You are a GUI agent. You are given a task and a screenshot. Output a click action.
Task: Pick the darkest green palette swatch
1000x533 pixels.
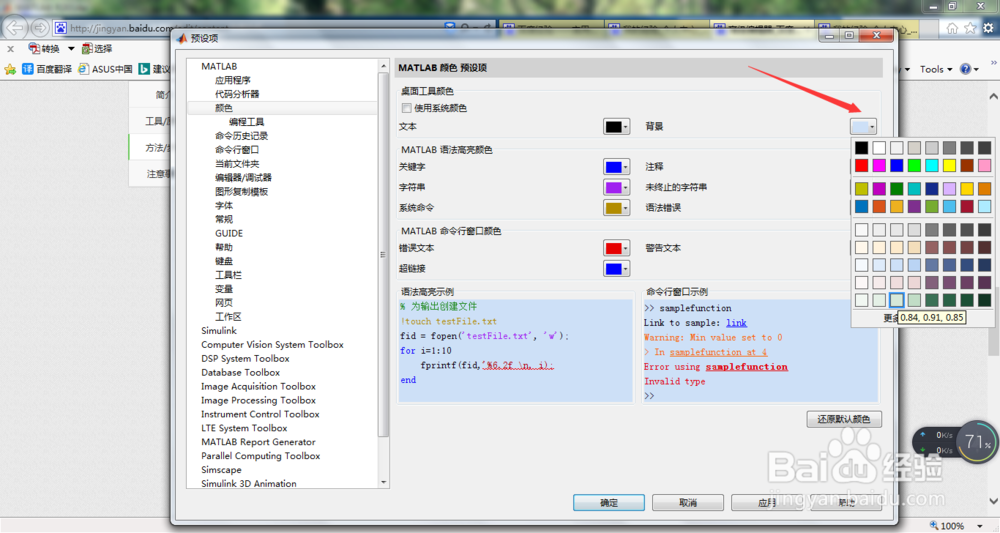click(985, 300)
